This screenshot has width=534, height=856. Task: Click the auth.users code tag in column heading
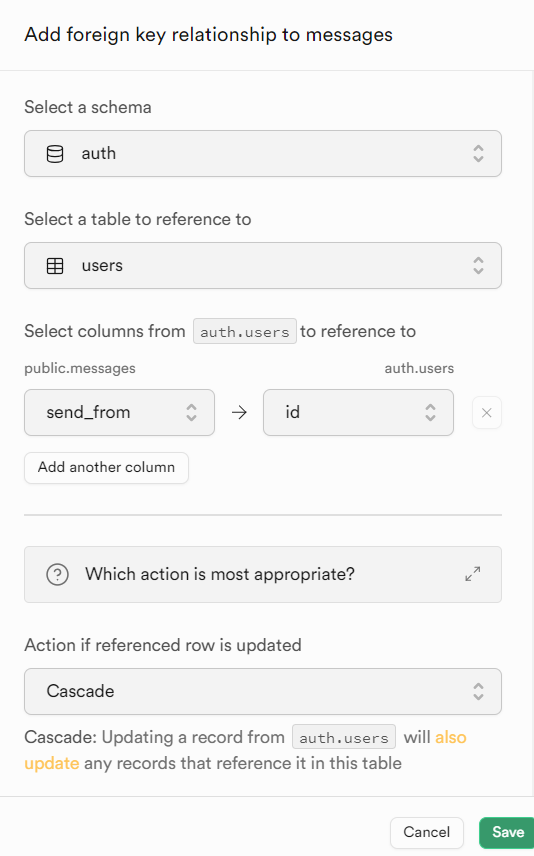[x=245, y=331]
